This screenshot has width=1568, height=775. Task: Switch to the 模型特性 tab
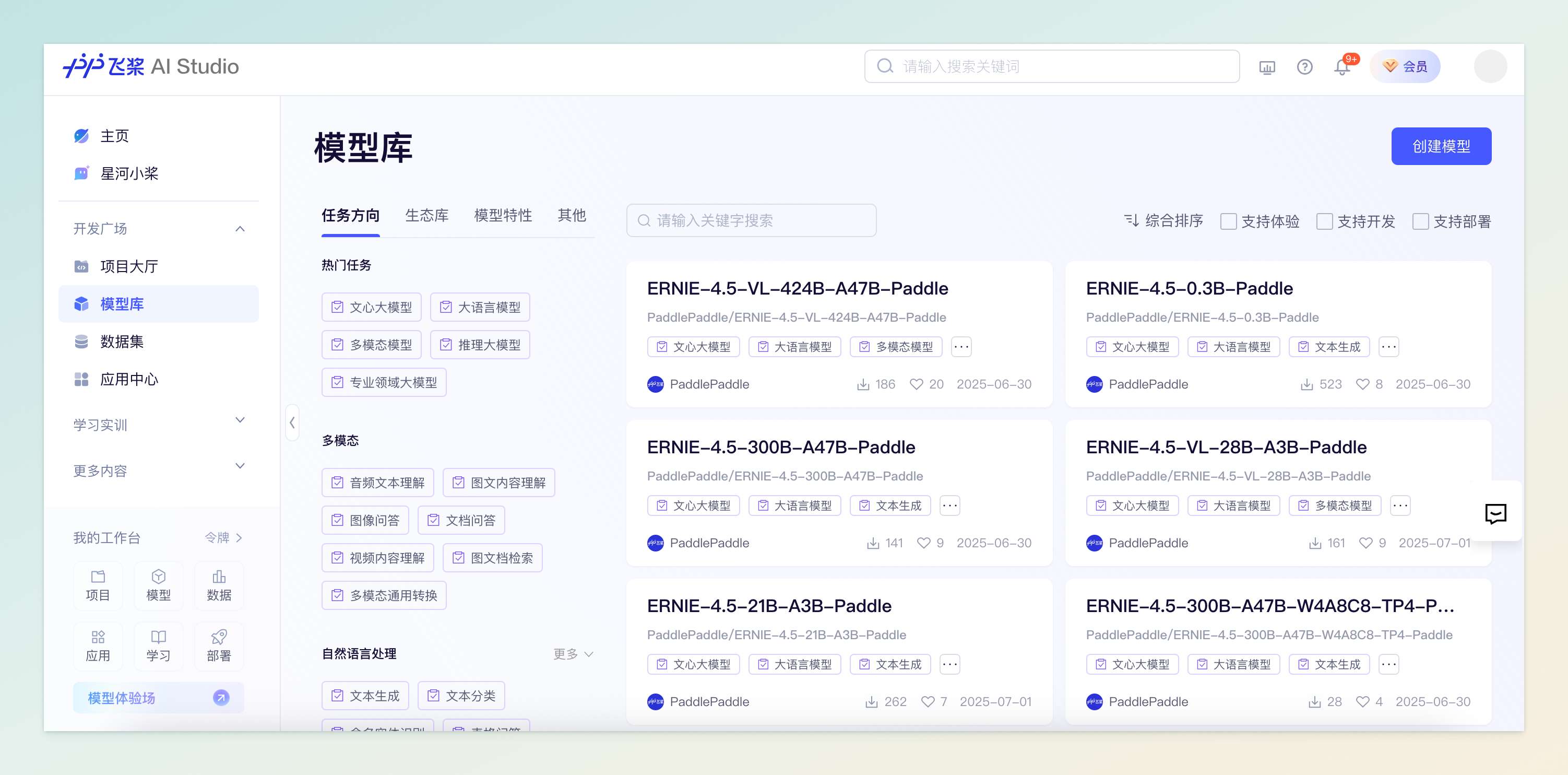[x=503, y=216]
